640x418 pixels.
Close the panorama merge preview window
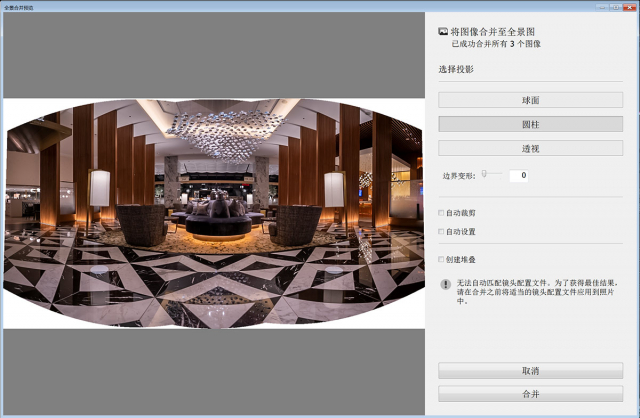630,7
